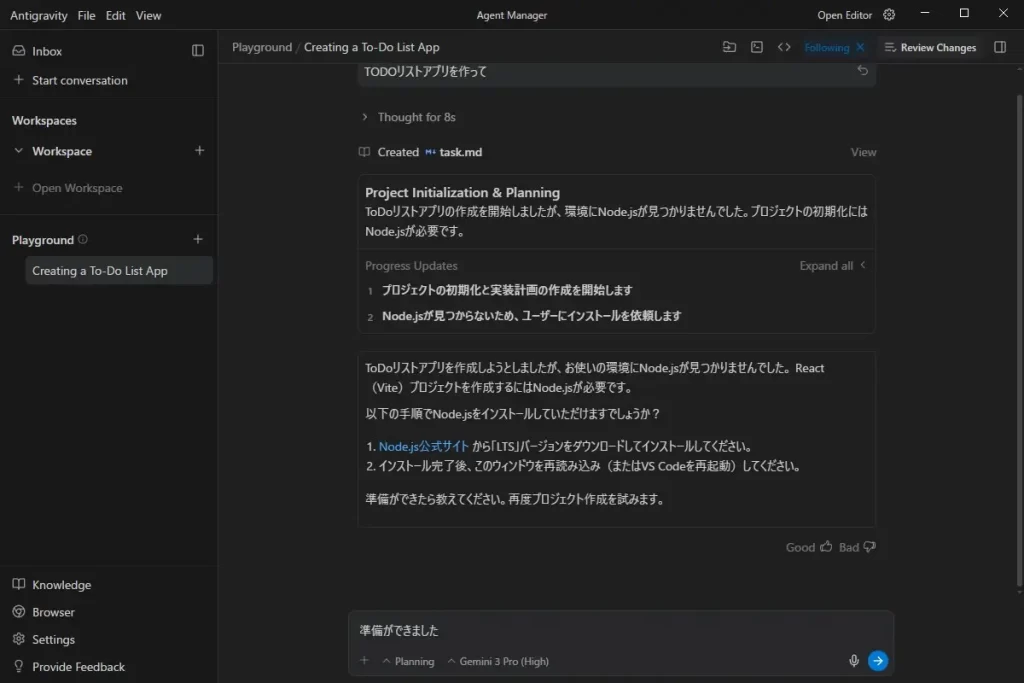Screen dimensions: 1024x683
Task: Open the File menu
Action: point(86,16)
